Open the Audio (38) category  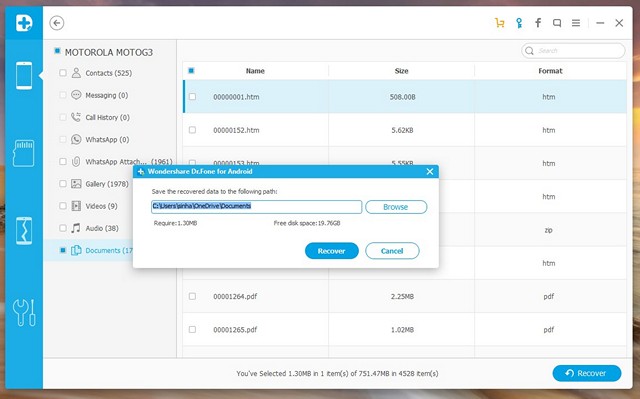tap(102, 228)
